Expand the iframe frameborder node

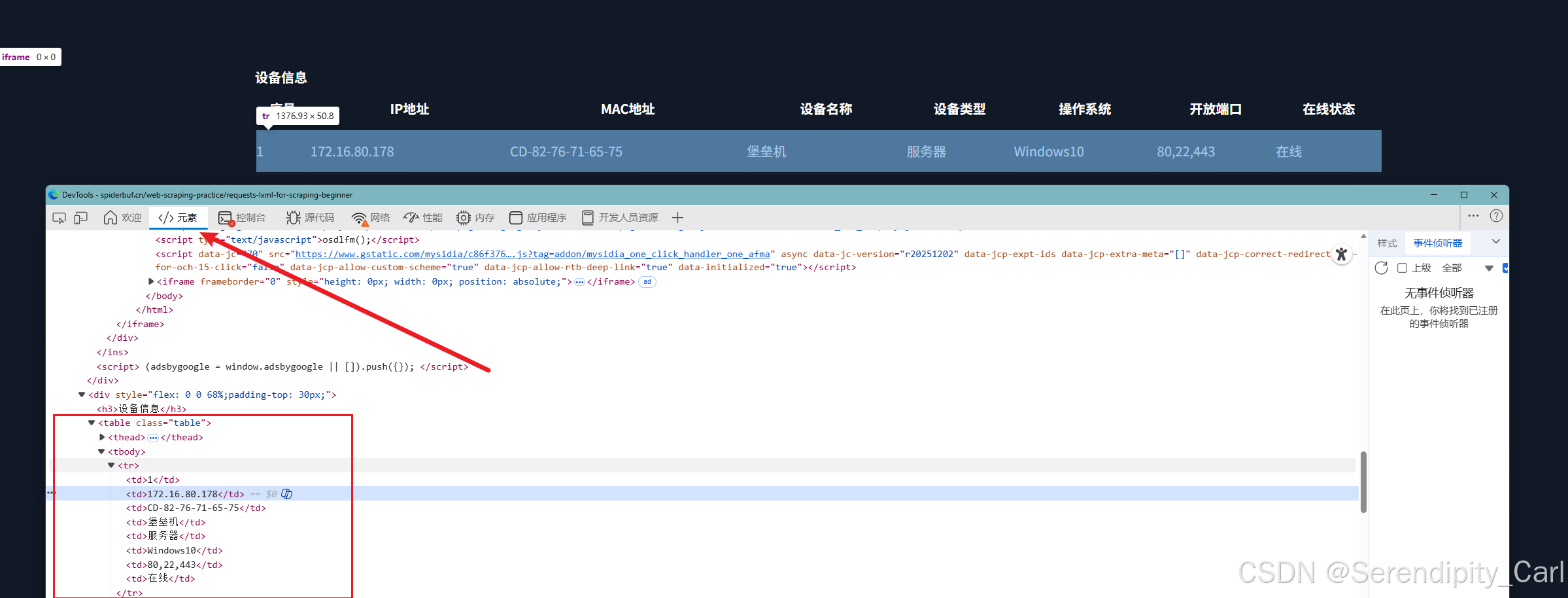(151, 281)
